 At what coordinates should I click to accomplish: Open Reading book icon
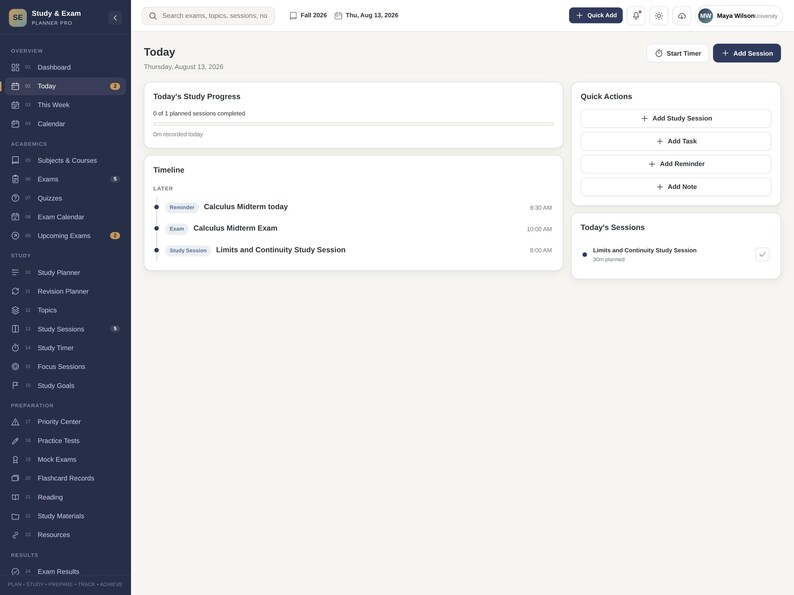pos(15,497)
